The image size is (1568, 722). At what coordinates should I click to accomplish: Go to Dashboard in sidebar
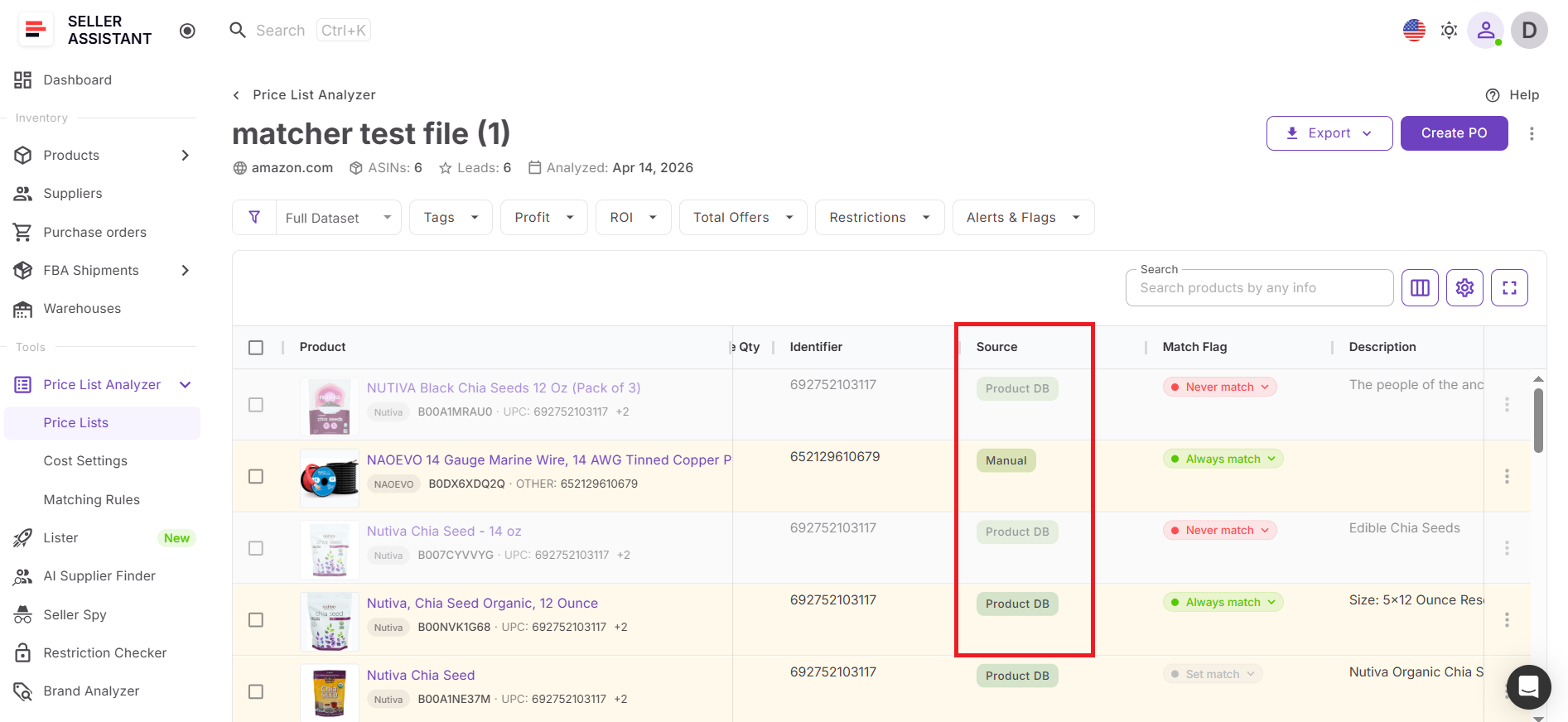77,79
